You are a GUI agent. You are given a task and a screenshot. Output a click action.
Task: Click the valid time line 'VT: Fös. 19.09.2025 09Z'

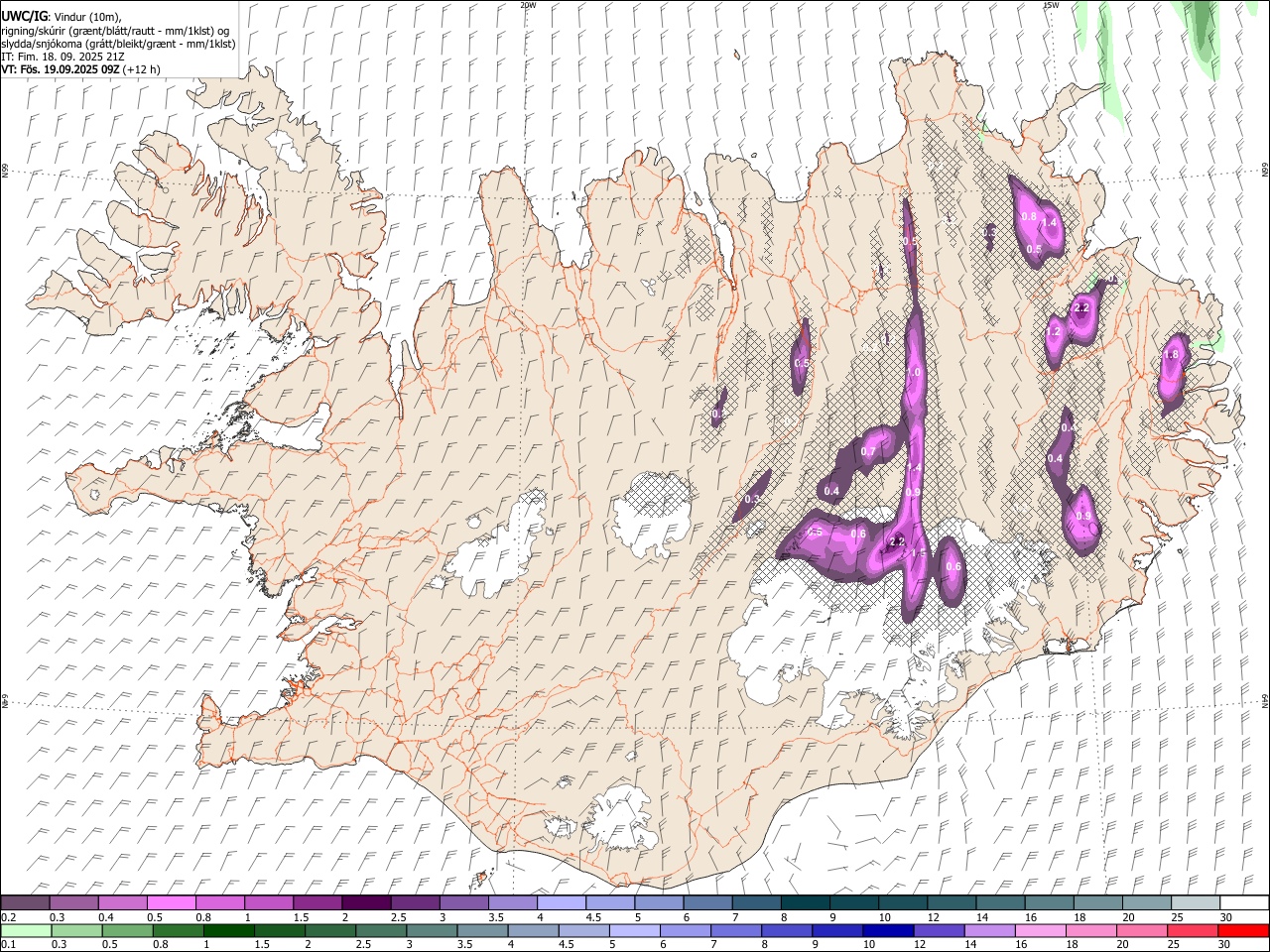tap(61, 69)
